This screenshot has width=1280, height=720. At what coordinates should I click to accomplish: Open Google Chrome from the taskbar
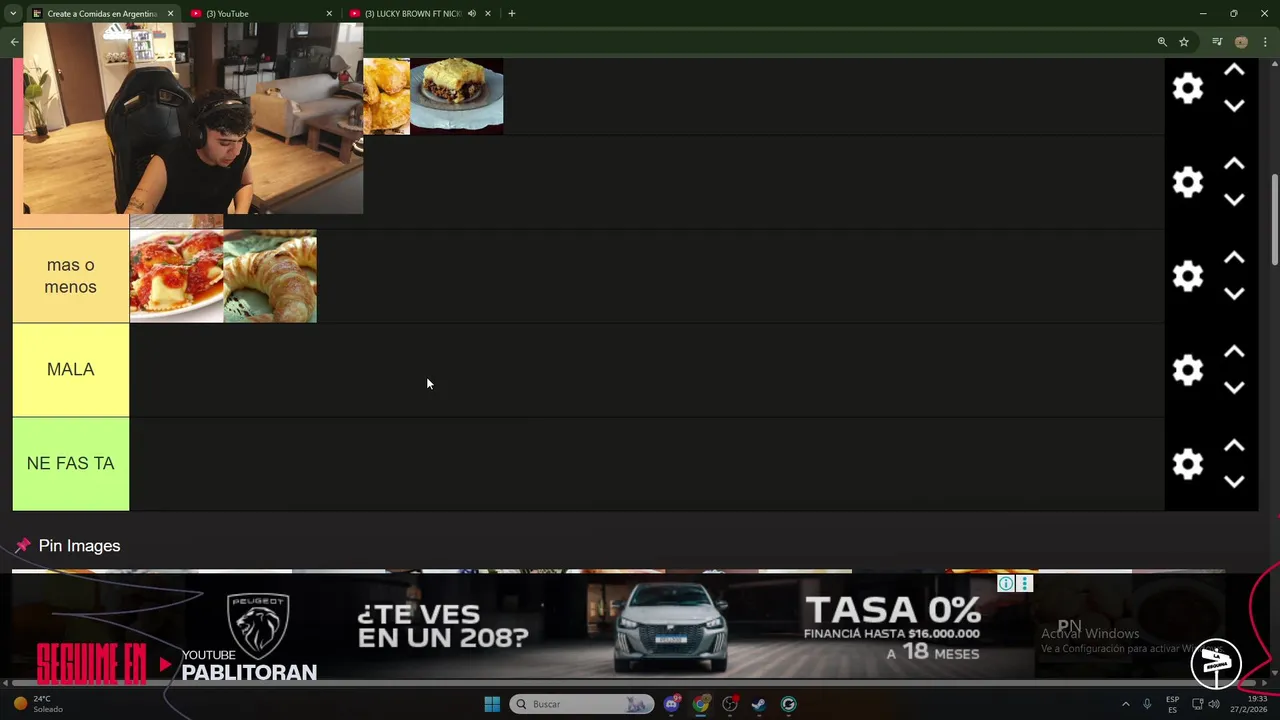pos(701,704)
